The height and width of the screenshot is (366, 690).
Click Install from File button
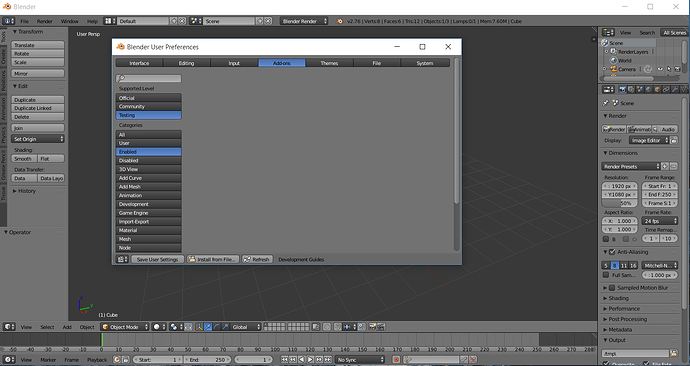click(x=213, y=259)
